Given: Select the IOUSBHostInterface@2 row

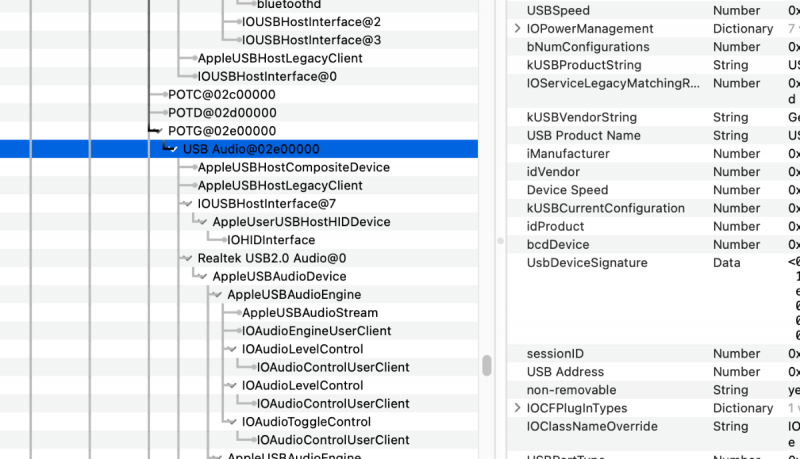Looking at the screenshot, I should pos(311,22).
